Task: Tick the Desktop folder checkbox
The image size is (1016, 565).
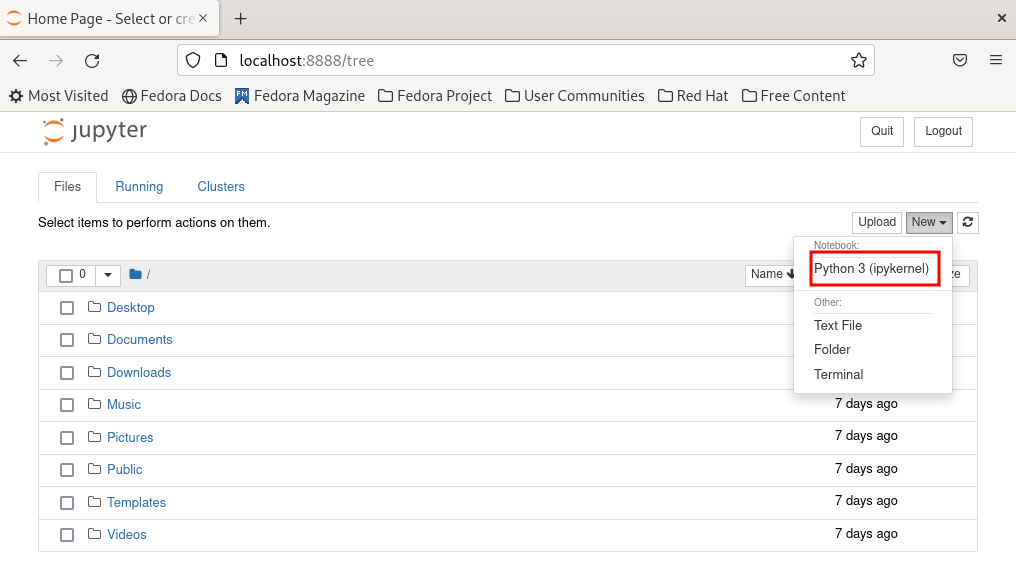Action: [67, 308]
